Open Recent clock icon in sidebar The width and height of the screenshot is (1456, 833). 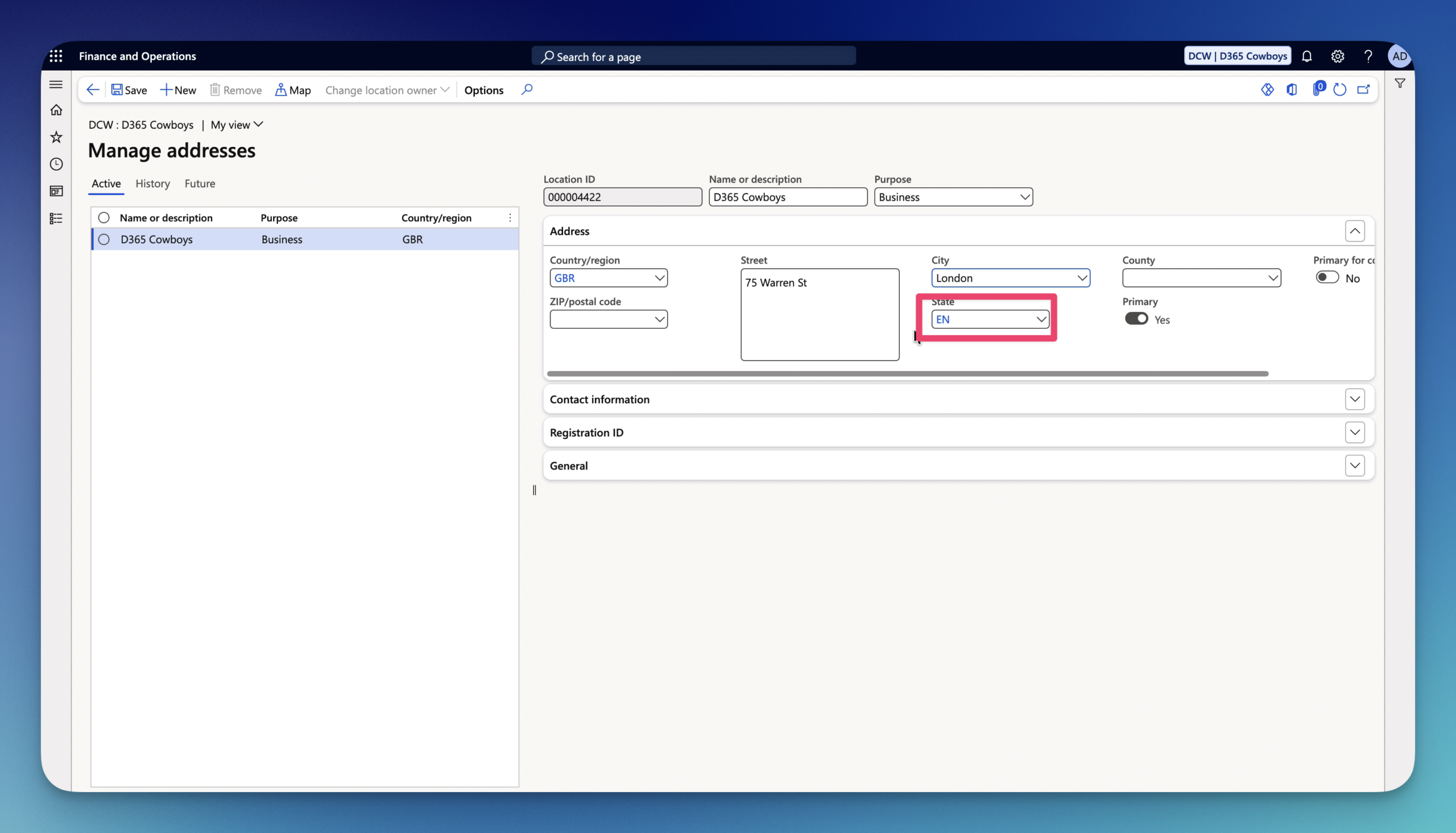point(56,164)
